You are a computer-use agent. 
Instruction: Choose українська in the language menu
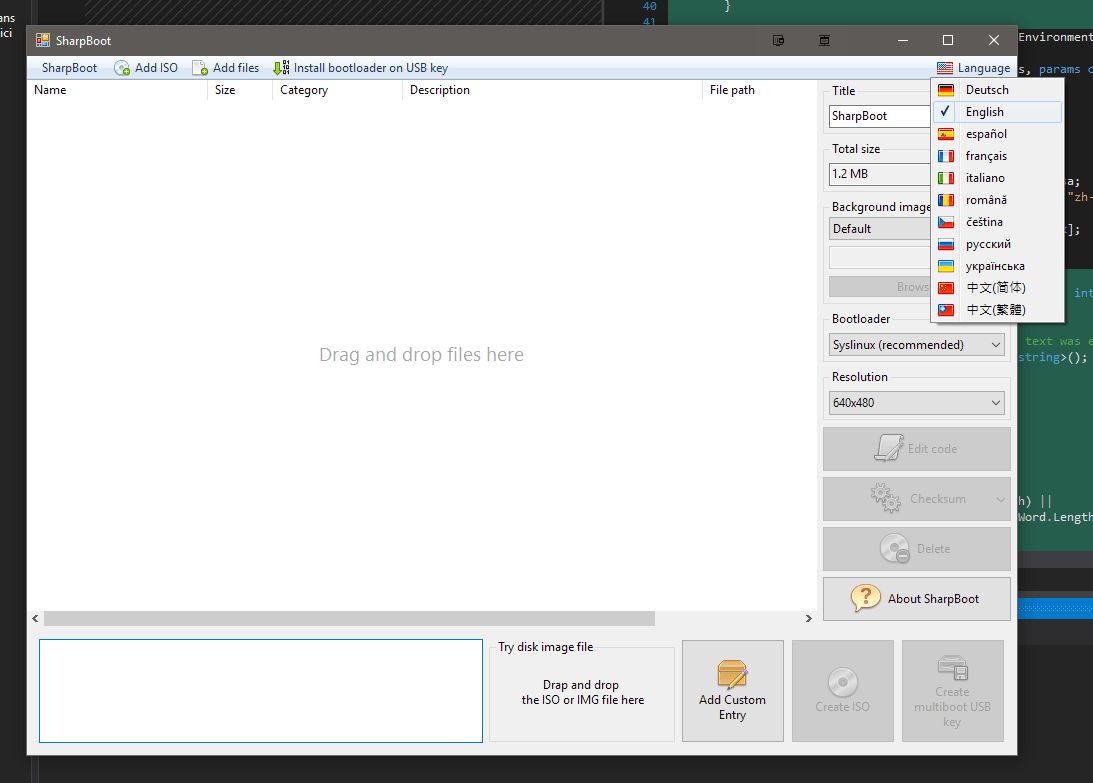coord(995,266)
